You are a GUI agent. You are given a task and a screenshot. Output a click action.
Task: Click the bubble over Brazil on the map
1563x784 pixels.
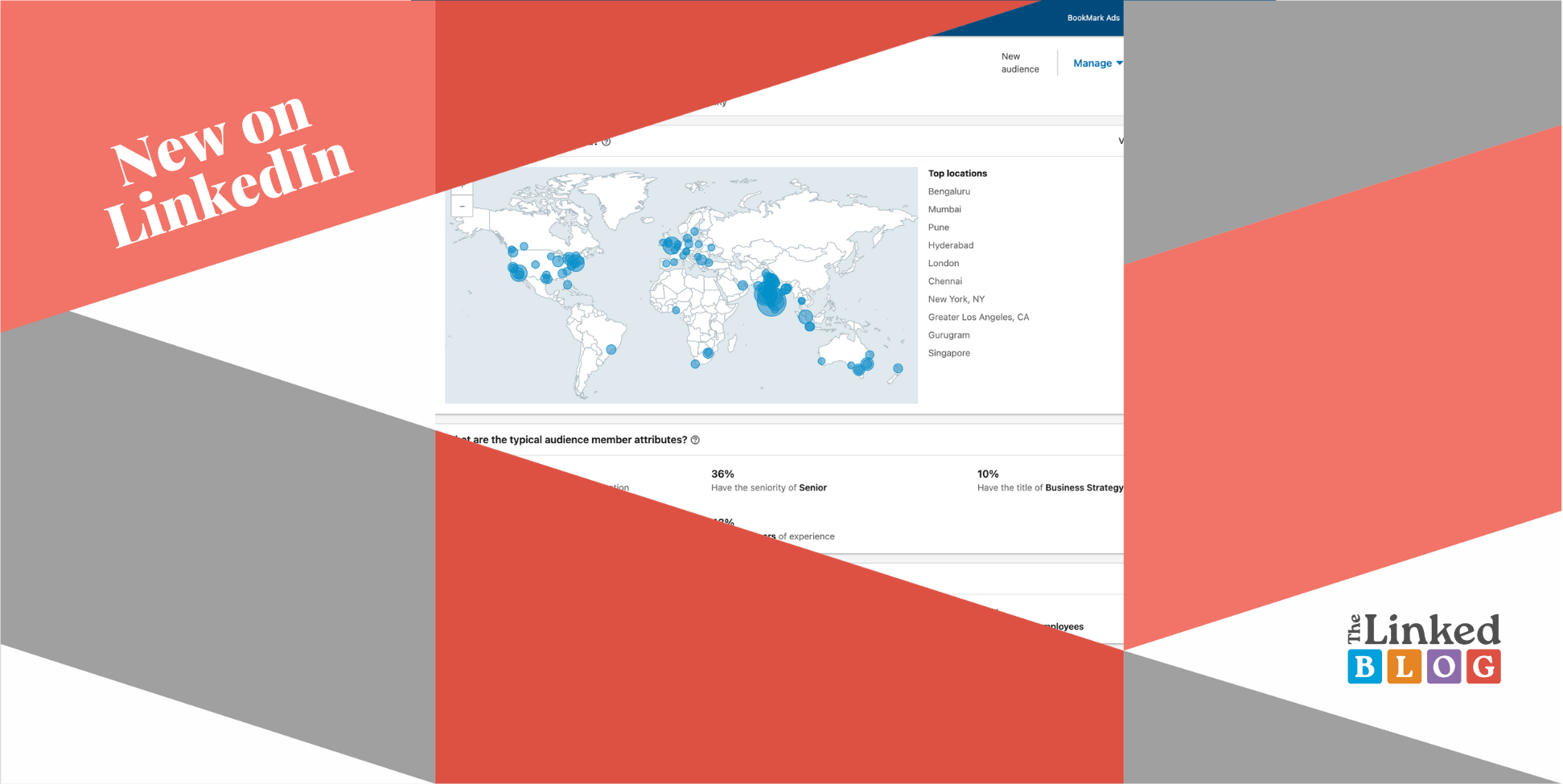611,349
